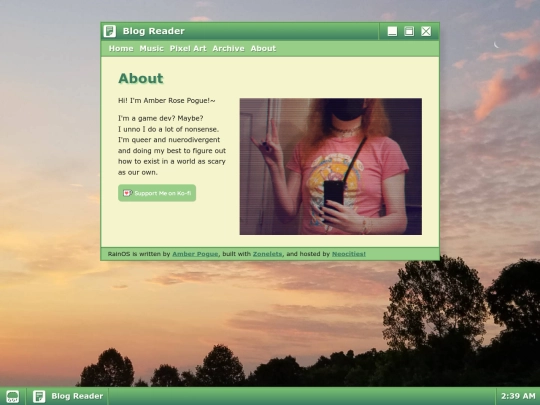Open the RainOS start menu icon
The height and width of the screenshot is (405, 540).
point(13,396)
